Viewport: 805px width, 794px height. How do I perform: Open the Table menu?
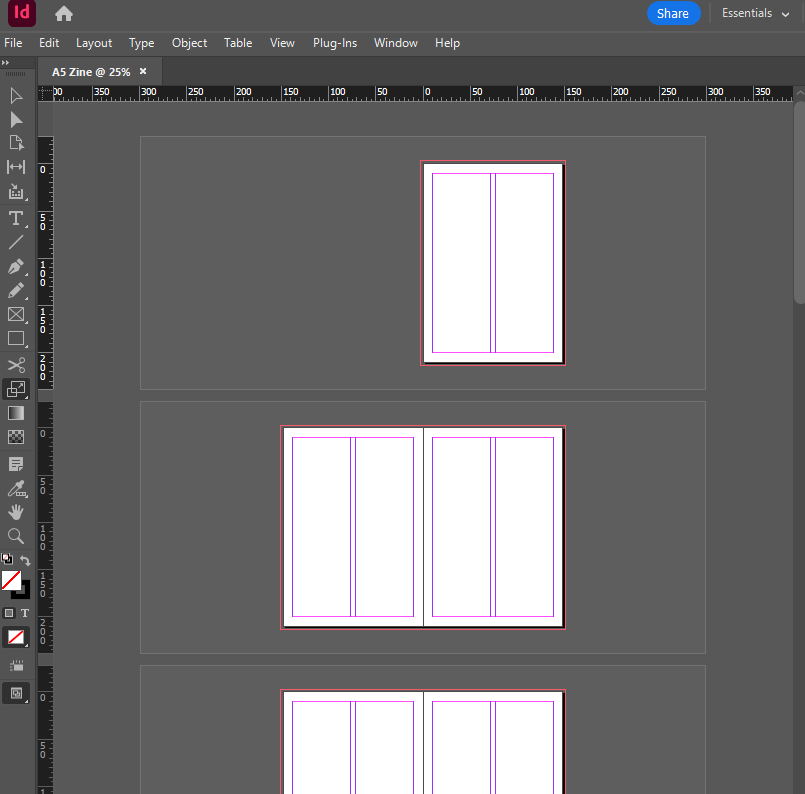(x=238, y=43)
